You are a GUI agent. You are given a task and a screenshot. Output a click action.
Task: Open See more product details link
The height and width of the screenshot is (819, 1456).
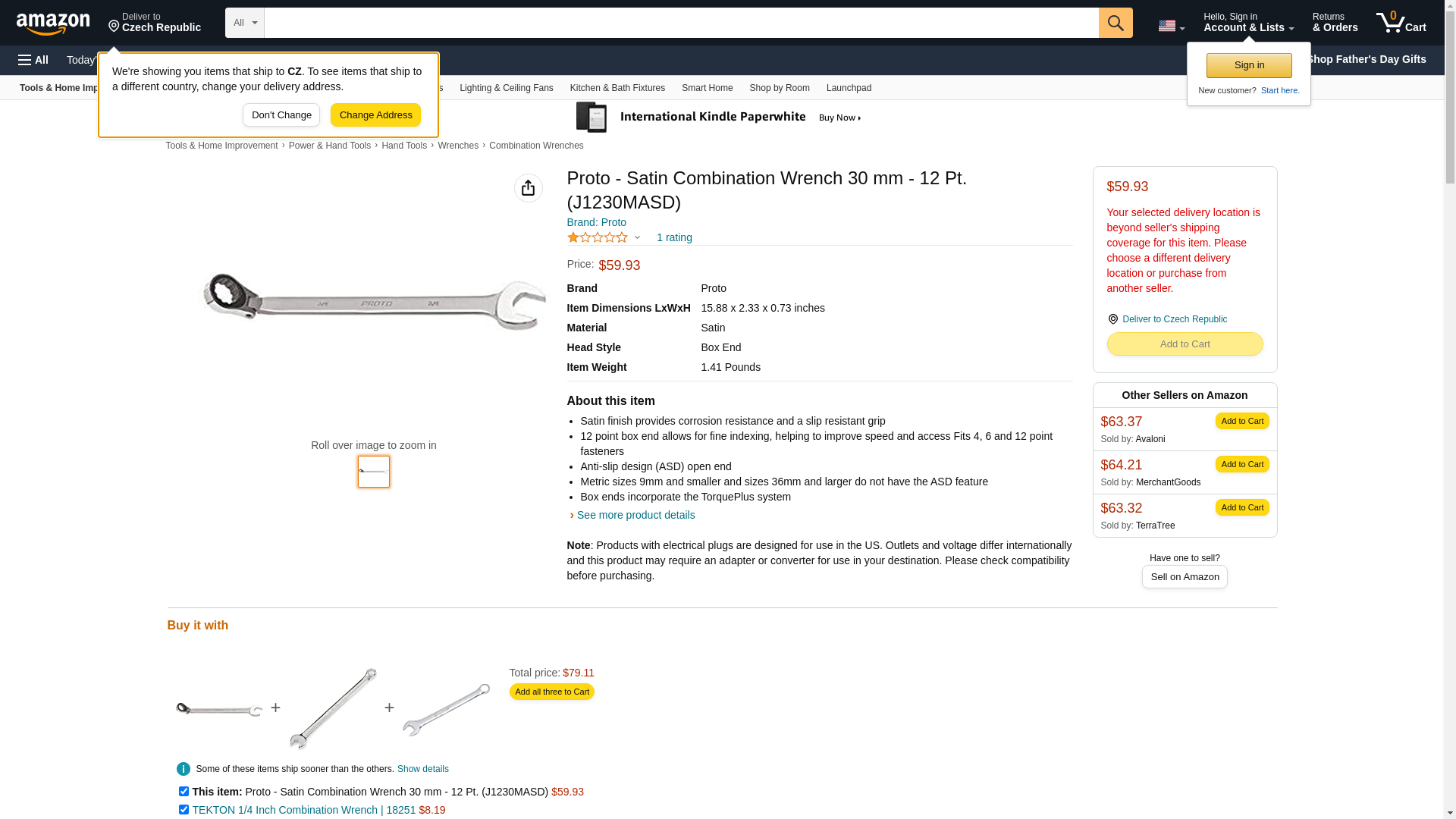(x=635, y=515)
